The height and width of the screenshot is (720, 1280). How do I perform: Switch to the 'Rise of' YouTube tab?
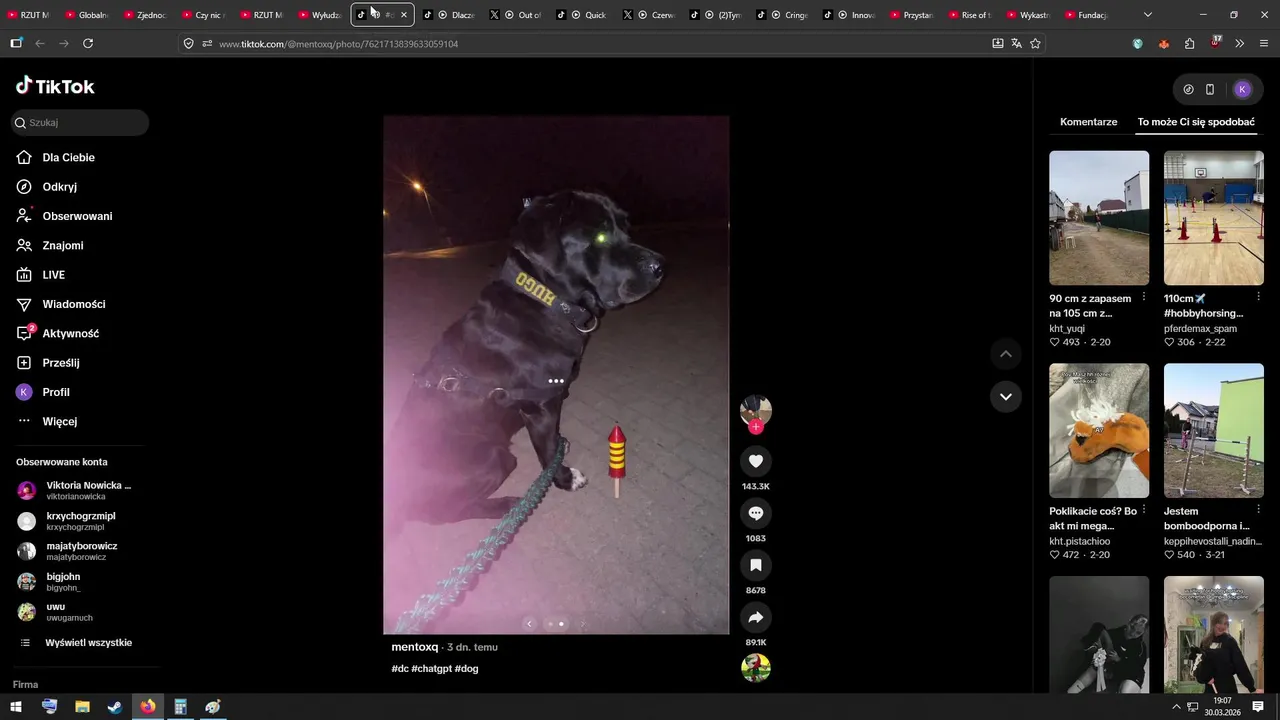tap(968, 15)
